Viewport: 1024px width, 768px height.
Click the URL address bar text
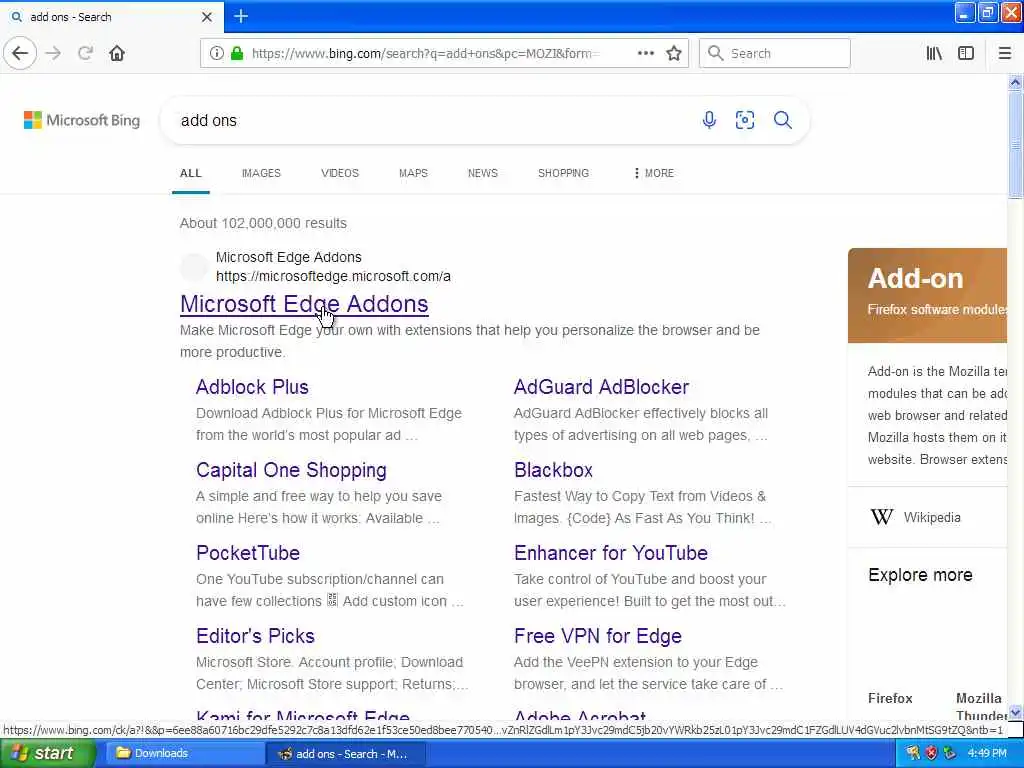[424, 54]
